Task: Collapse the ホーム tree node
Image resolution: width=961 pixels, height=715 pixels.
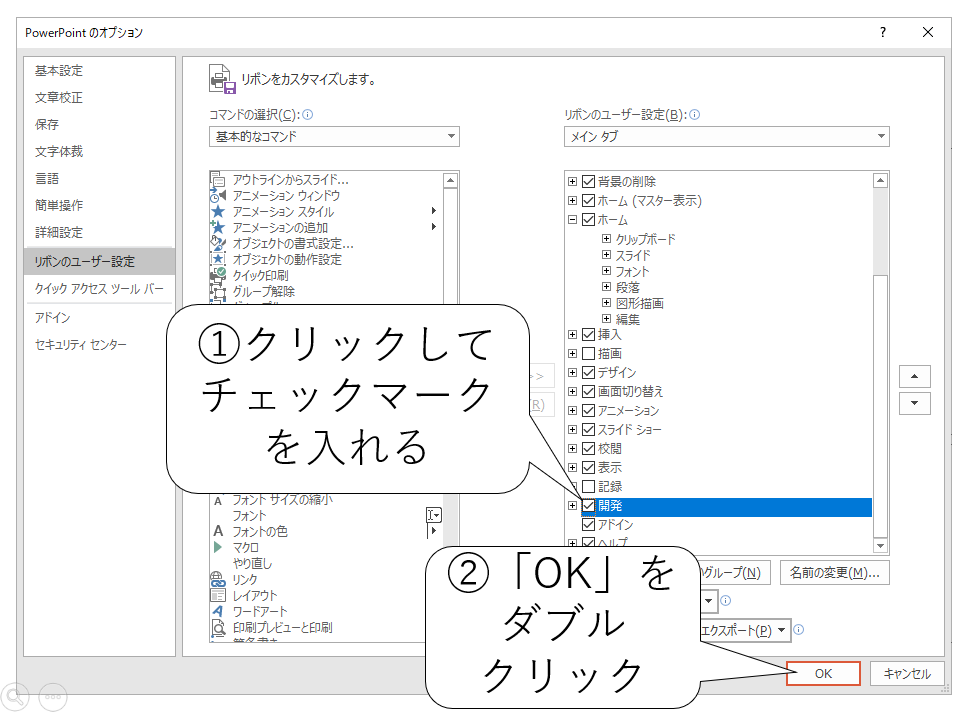Action: (572, 219)
